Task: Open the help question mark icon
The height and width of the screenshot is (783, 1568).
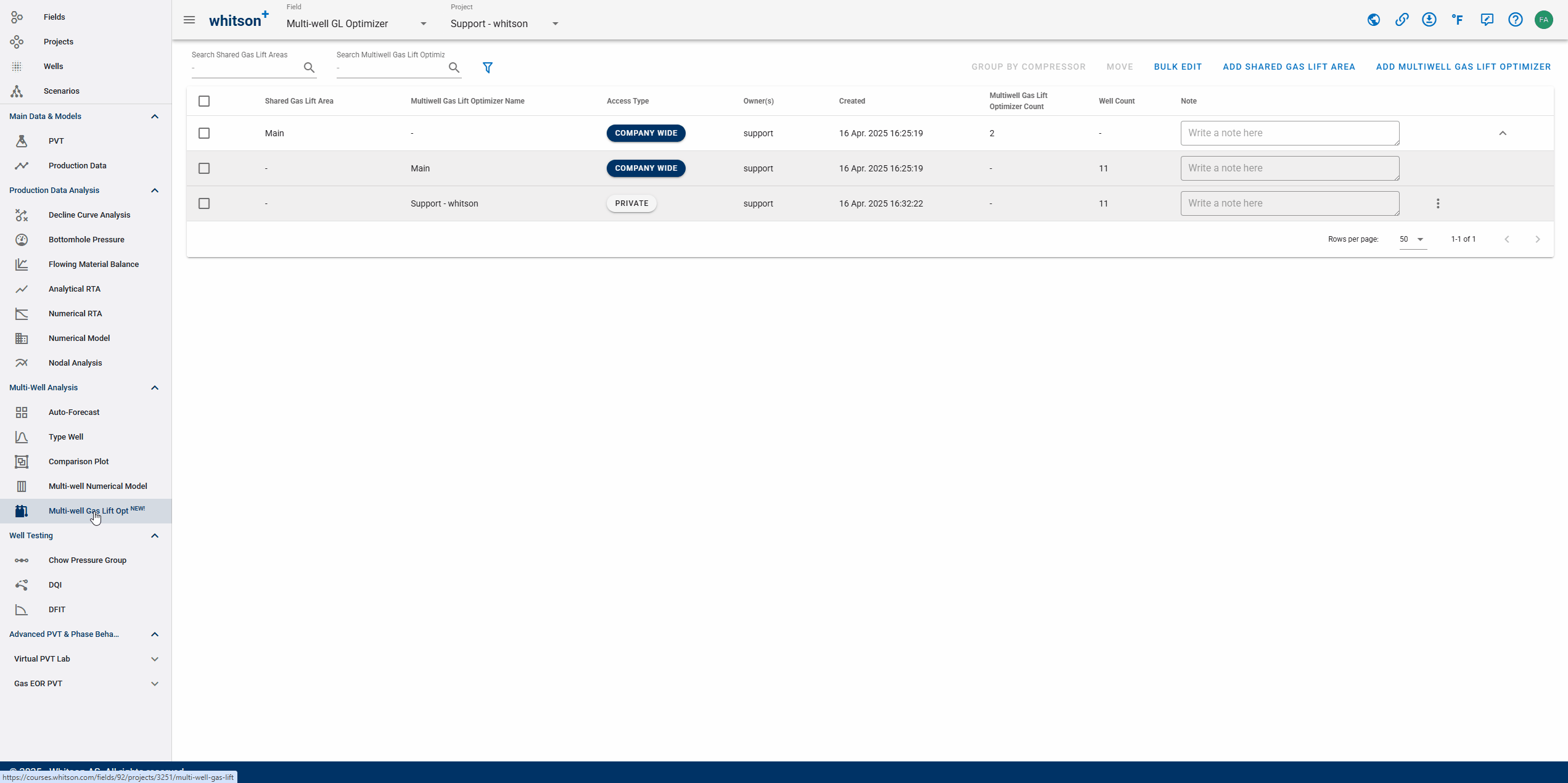Action: [x=1515, y=20]
